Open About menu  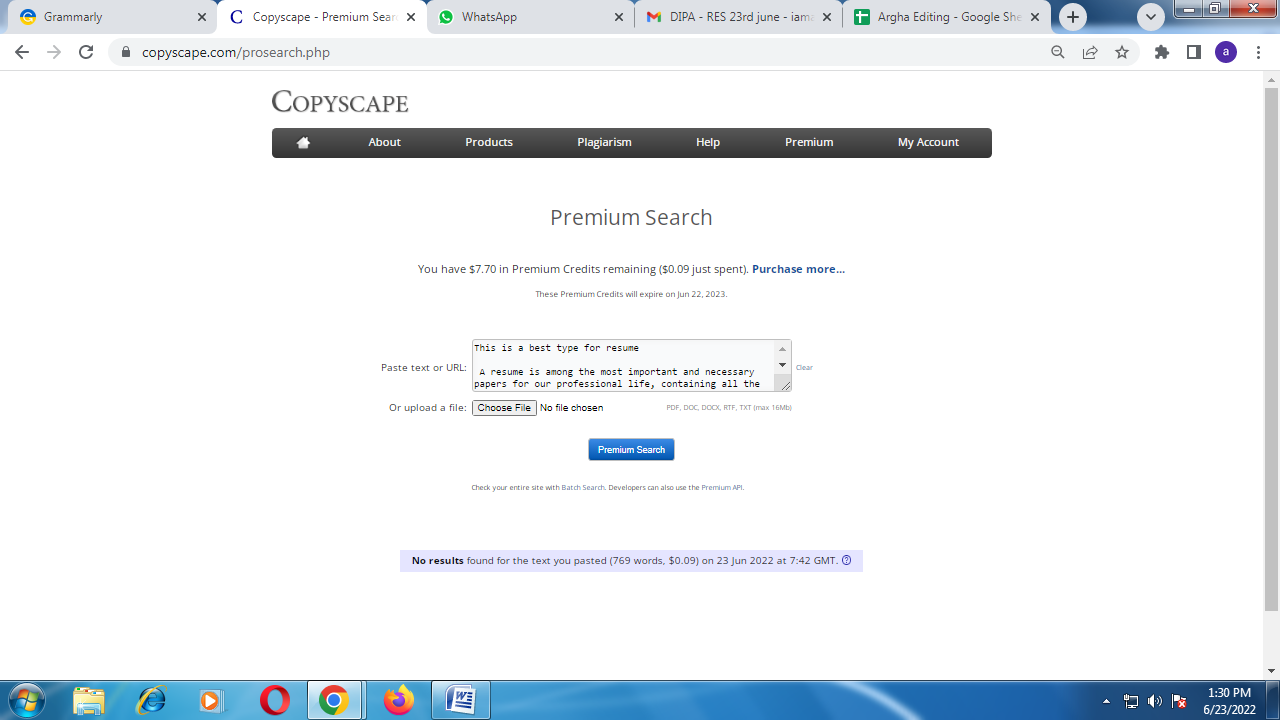(x=384, y=142)
